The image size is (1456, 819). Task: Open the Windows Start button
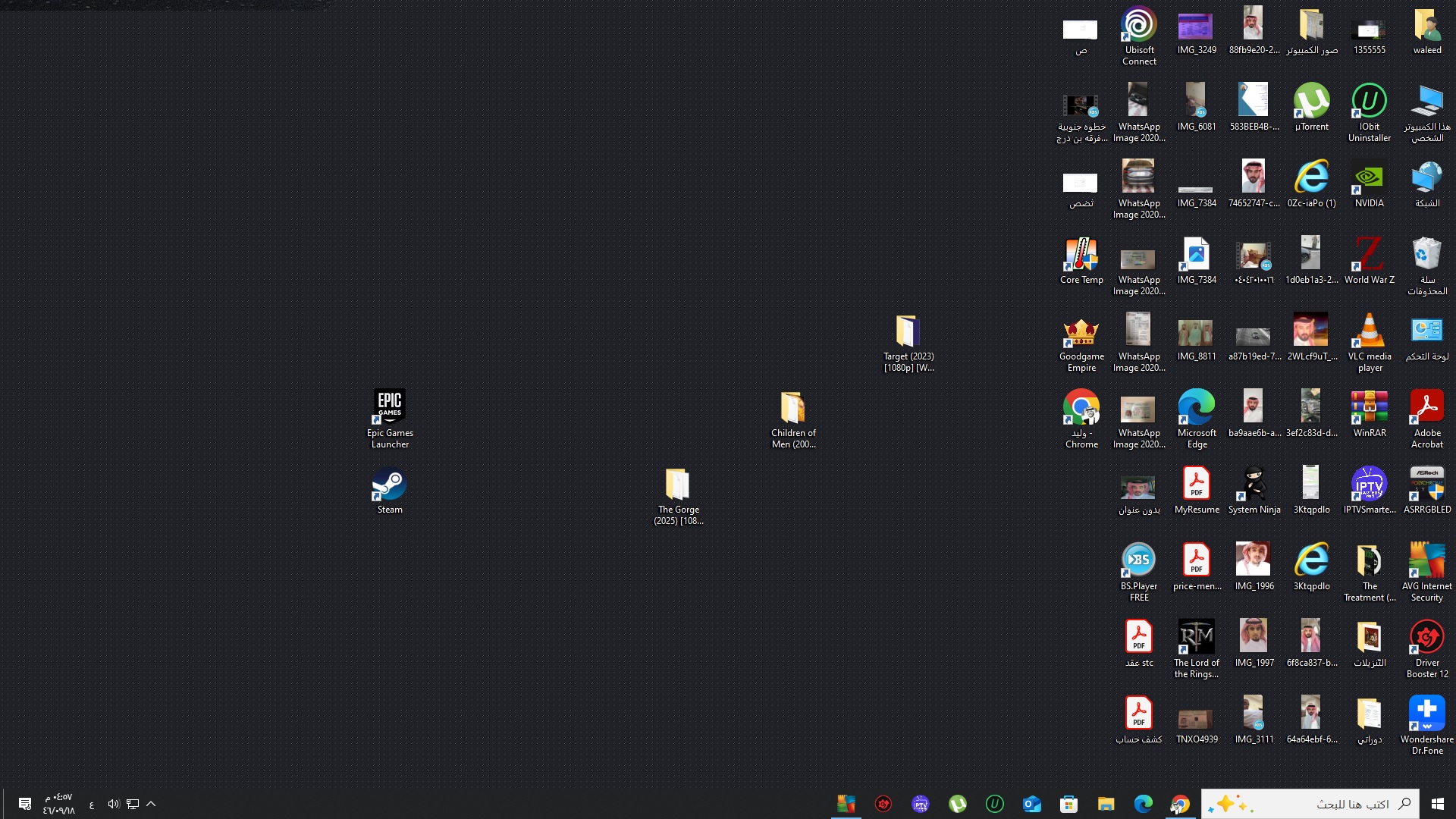[x=1437, y=804]
